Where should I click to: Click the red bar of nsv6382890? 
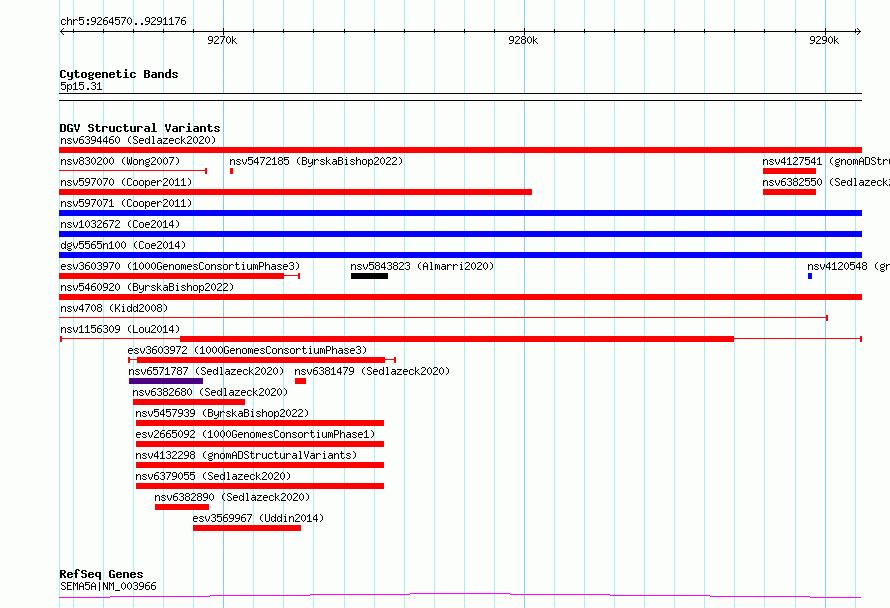(182, 507)
